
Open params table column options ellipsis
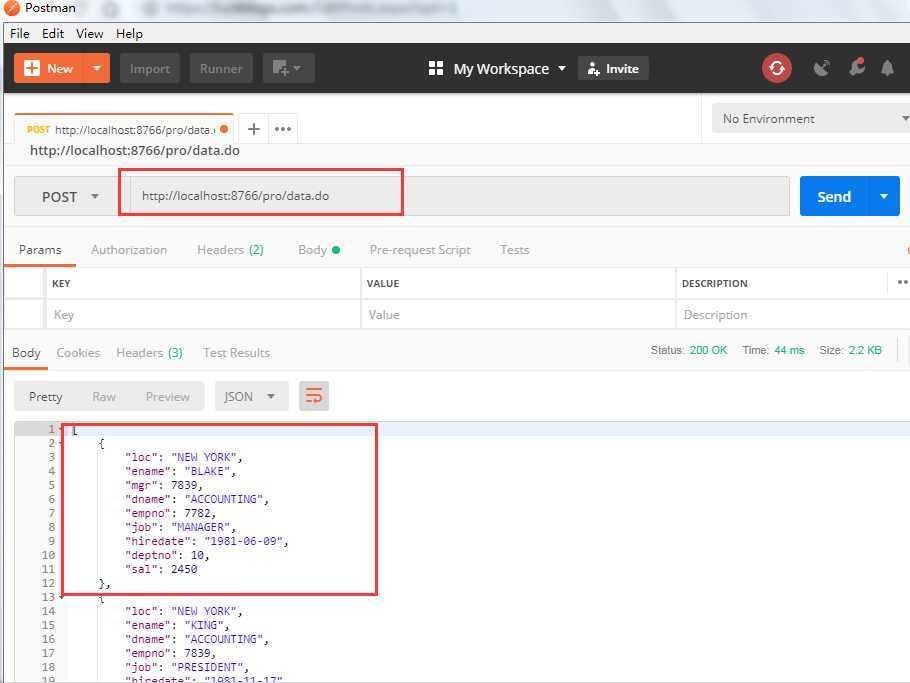(x=902, y=283)
